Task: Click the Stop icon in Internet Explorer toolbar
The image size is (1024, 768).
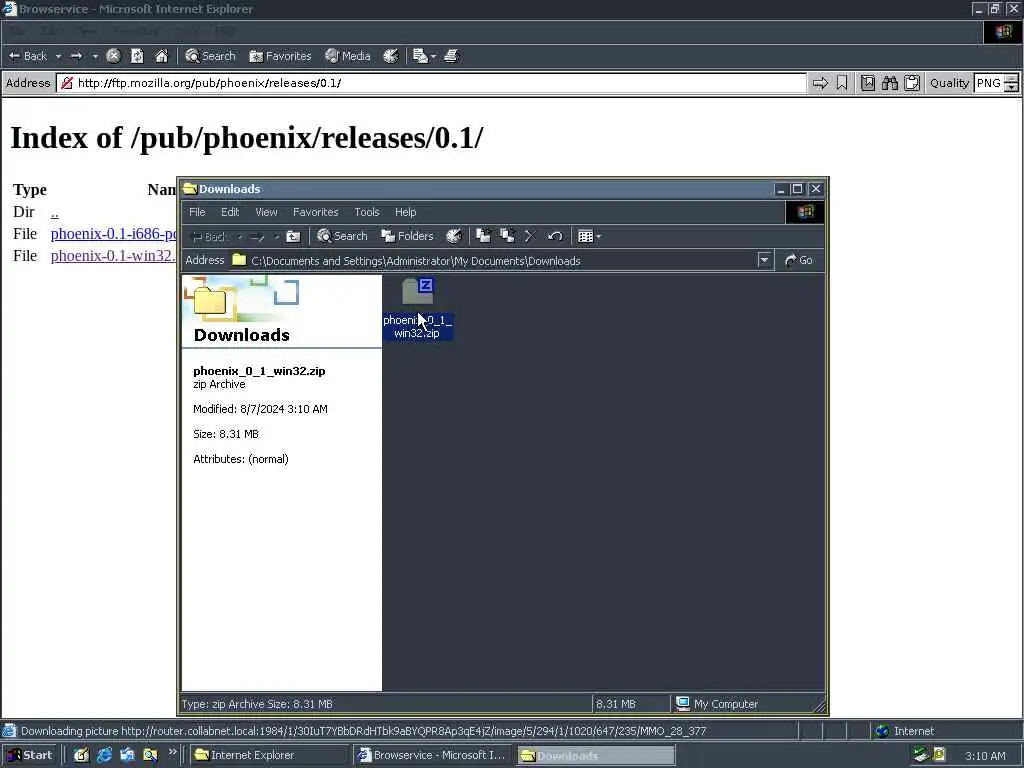Action: pos(113,56)
